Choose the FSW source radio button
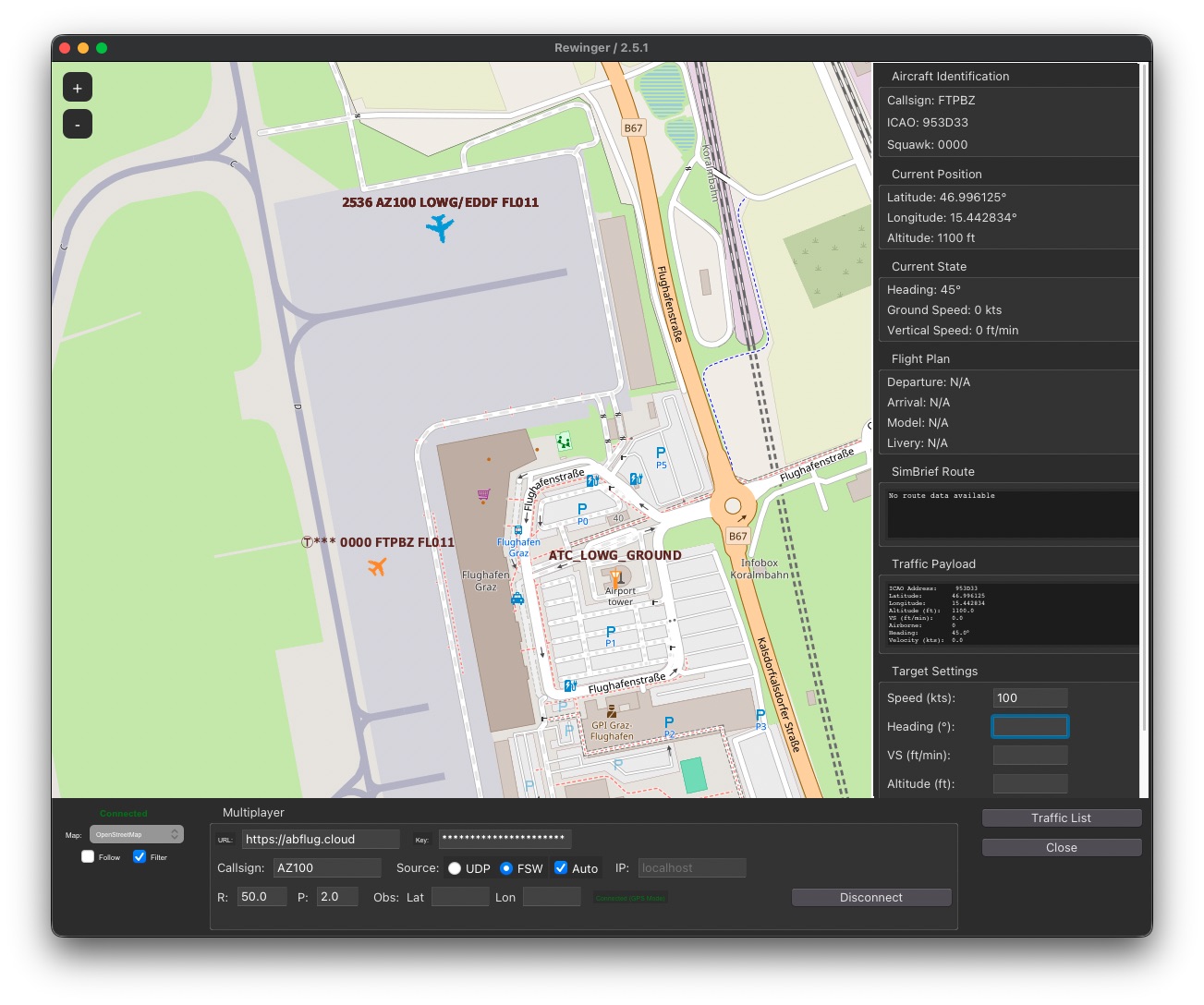The image size is (1204, 1005). pos(506,868)
